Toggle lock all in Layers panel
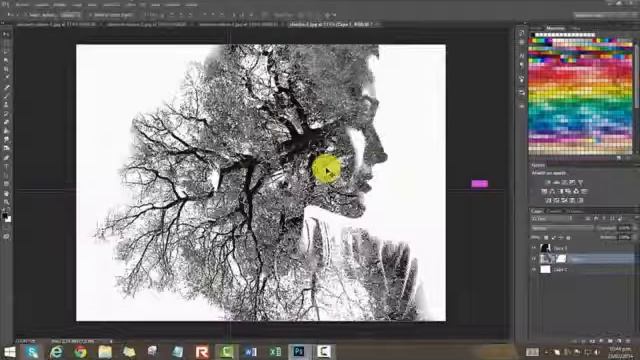The width and height of the screenshot is (640, 360). coord(568,237)
